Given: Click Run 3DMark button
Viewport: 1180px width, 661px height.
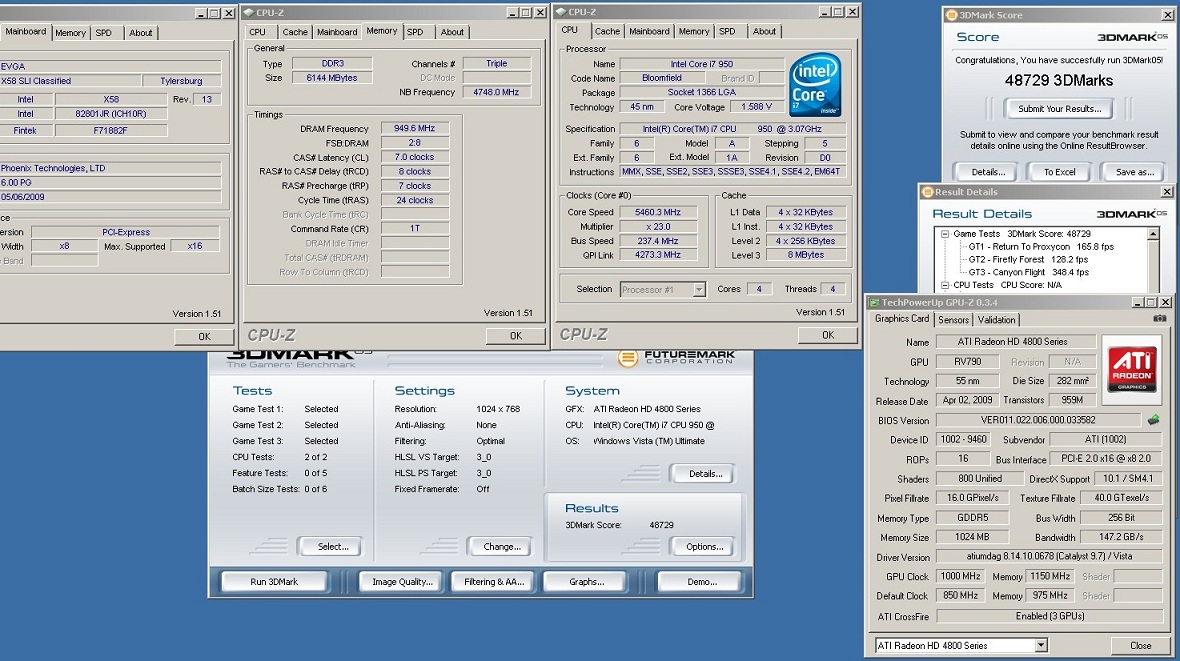Looking at the screenshot, I should pos(274,582).
